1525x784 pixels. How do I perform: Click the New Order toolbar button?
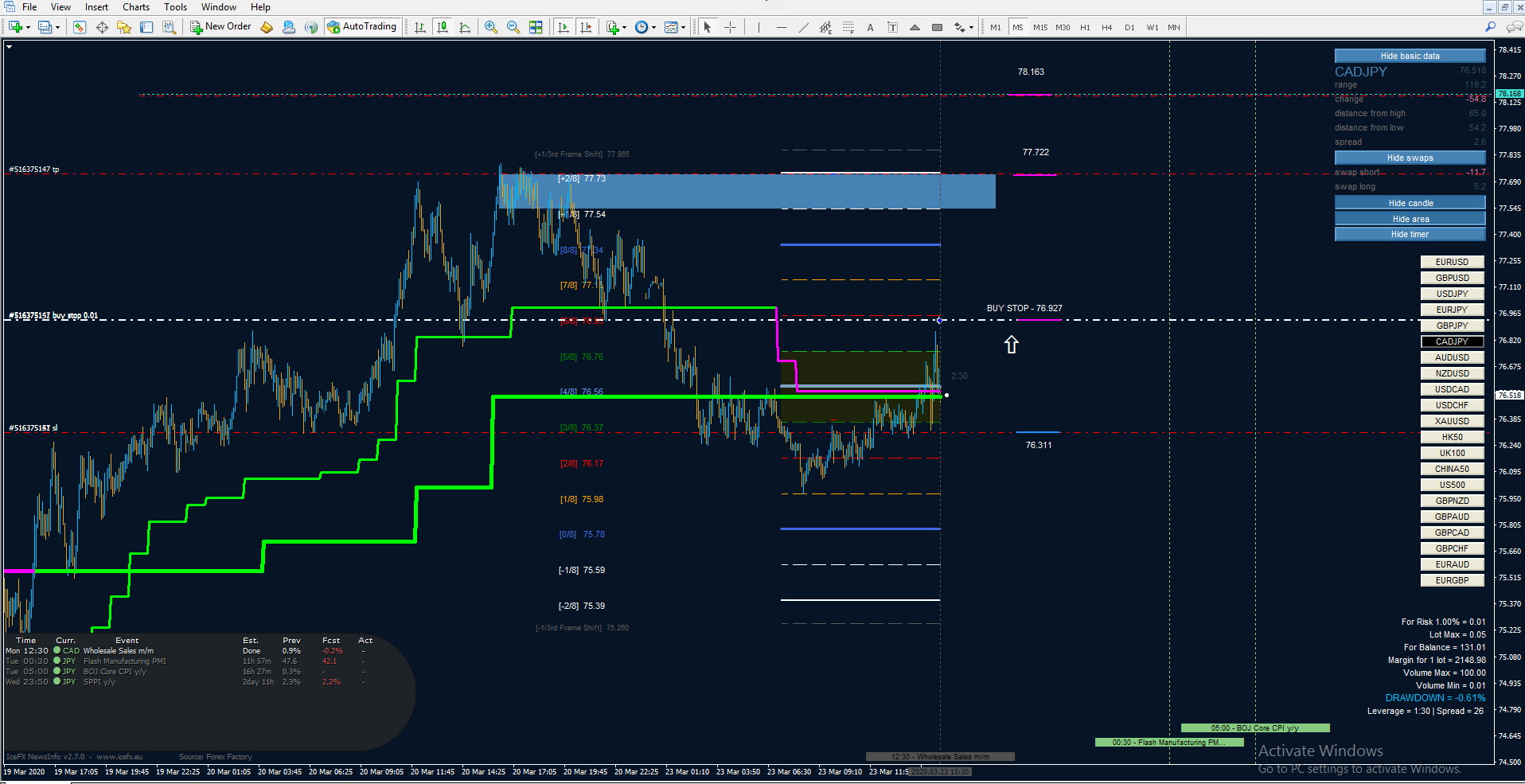coord(220,27)
